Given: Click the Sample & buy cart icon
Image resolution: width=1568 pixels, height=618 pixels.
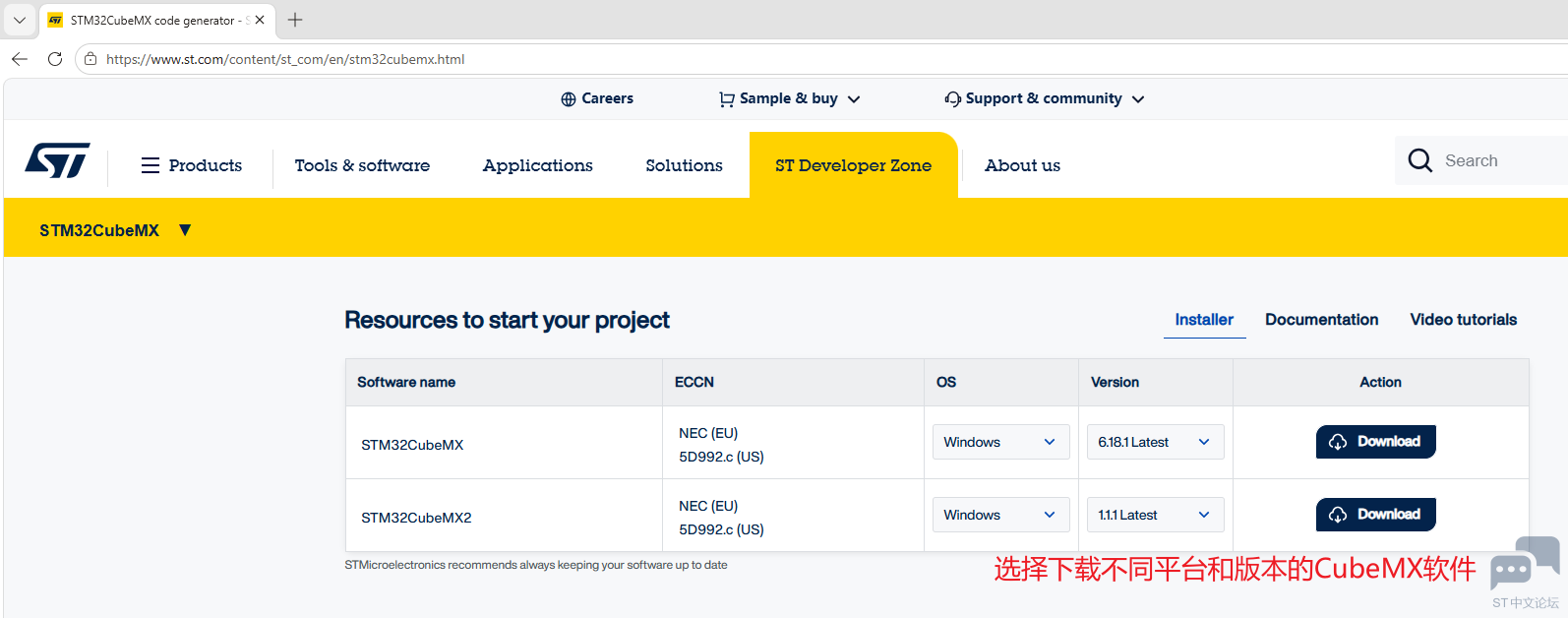Looking at the screenshot, I should tap(727, 99).
